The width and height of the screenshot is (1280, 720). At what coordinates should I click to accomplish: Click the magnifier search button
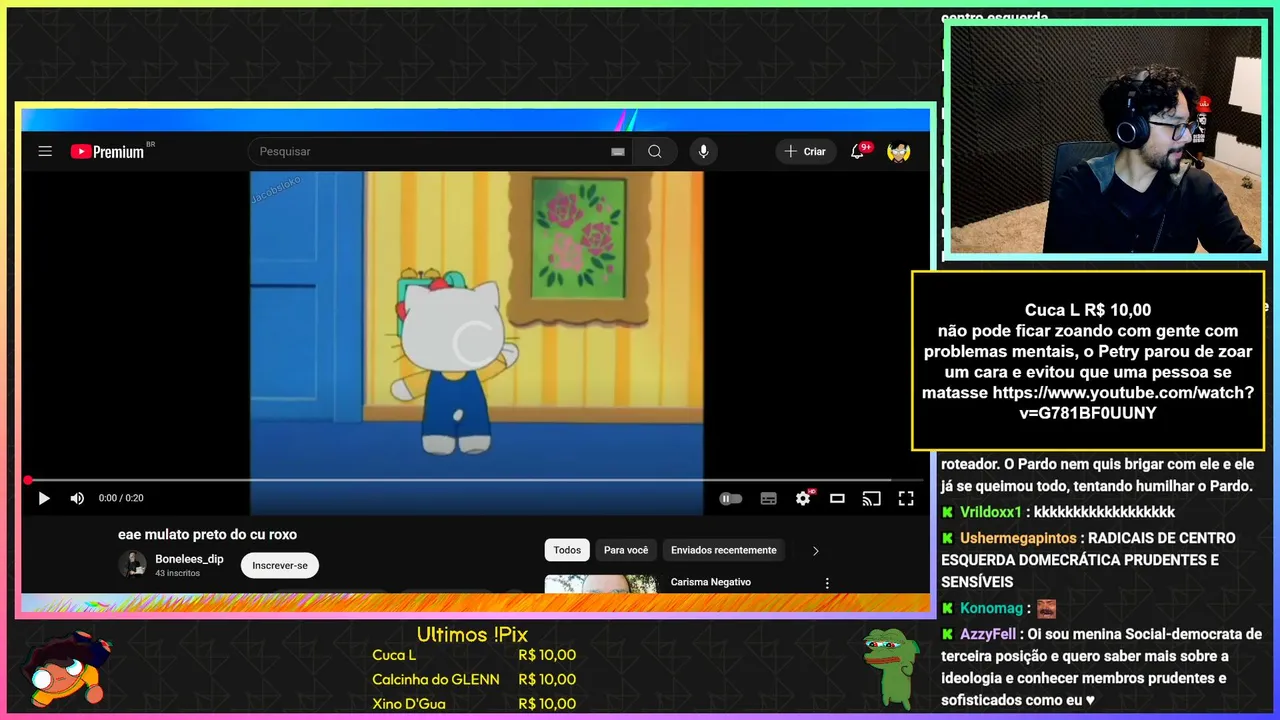click(x=655, y=151)
